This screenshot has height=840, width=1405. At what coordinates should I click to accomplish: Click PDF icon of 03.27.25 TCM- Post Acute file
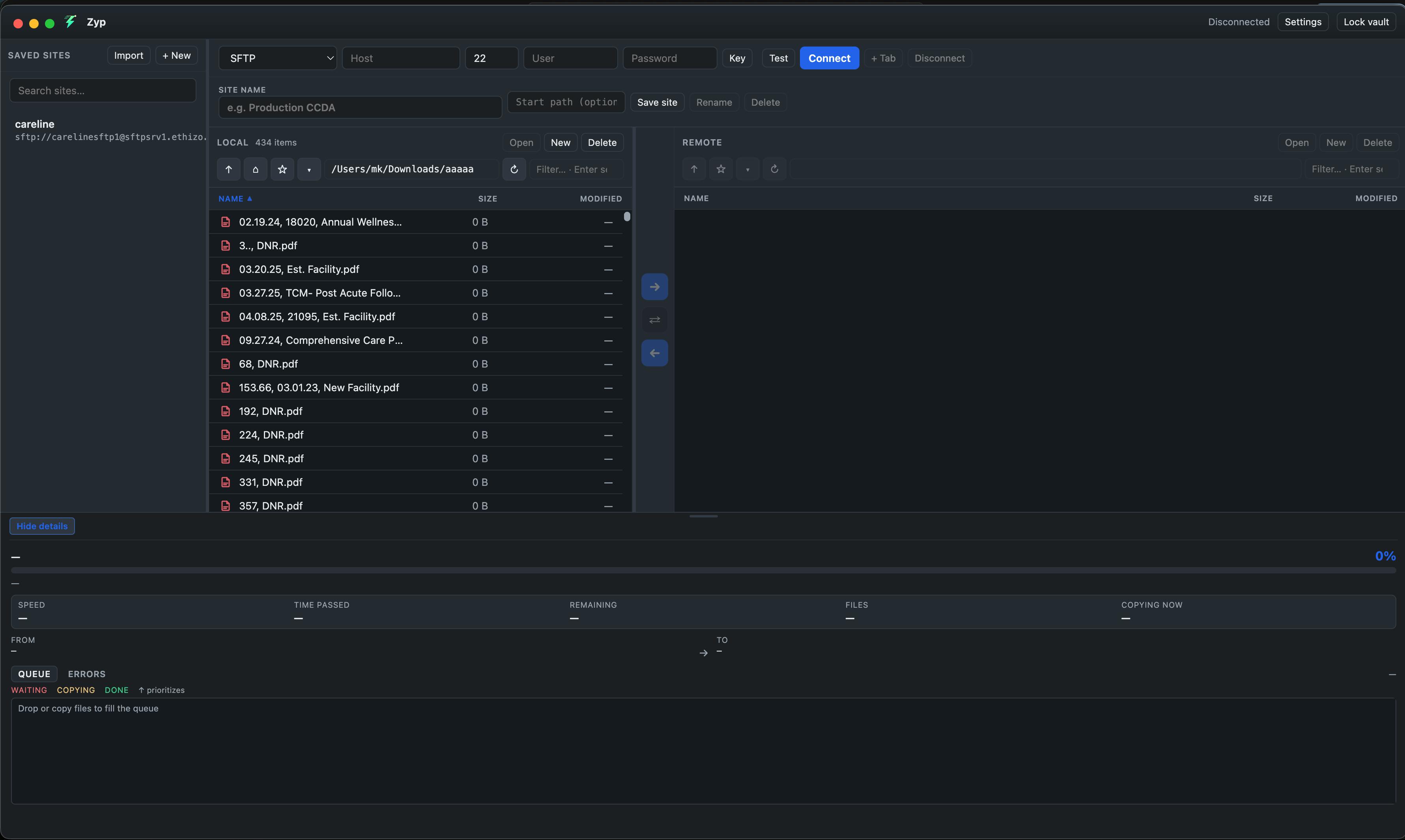(x=225, y=293)
